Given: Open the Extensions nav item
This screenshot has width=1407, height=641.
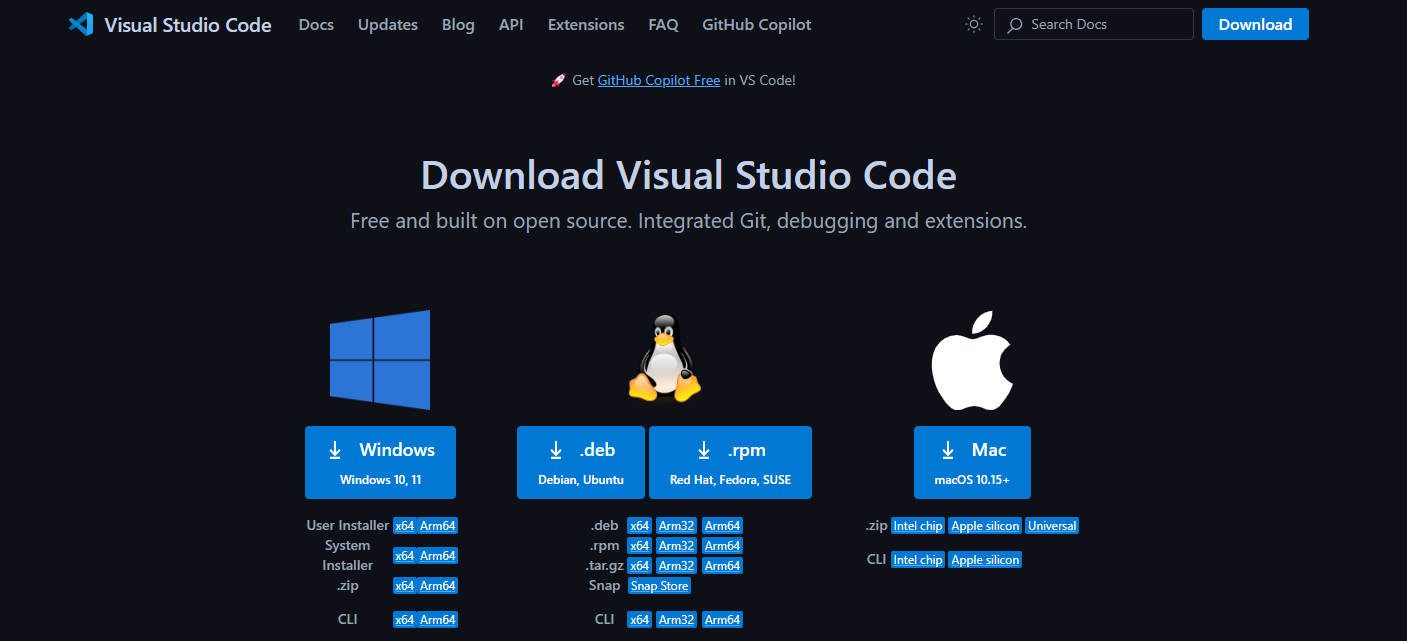Looking at the screenshot, I should pos(586,24).
